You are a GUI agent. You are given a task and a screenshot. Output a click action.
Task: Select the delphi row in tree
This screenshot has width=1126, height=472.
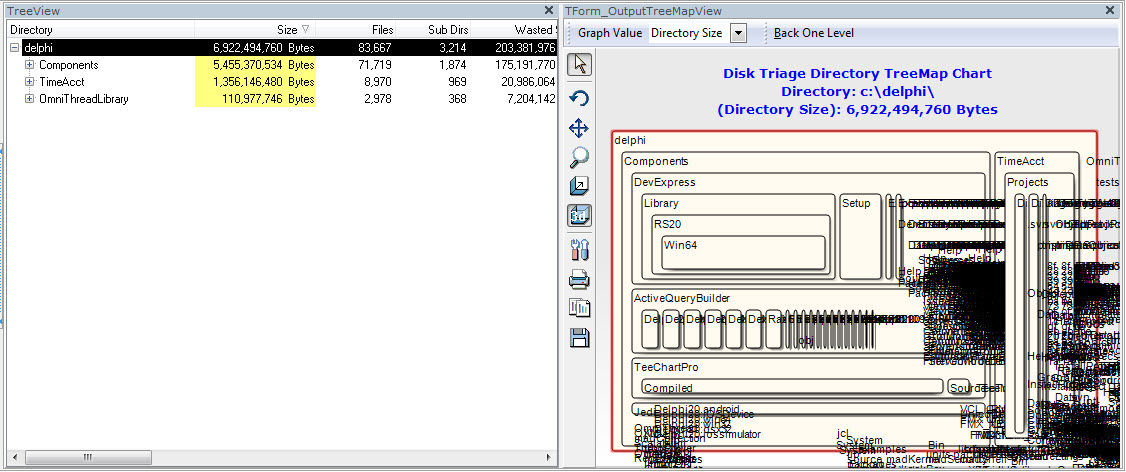[282, 48]
